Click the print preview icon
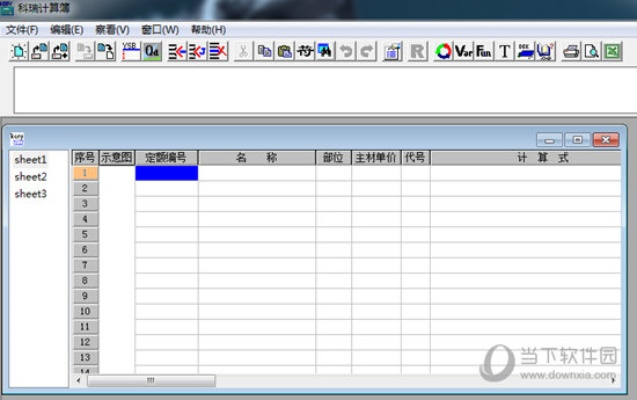Image resolution: width=637 pixels, height=400 pixels. [x=591, y=51]
